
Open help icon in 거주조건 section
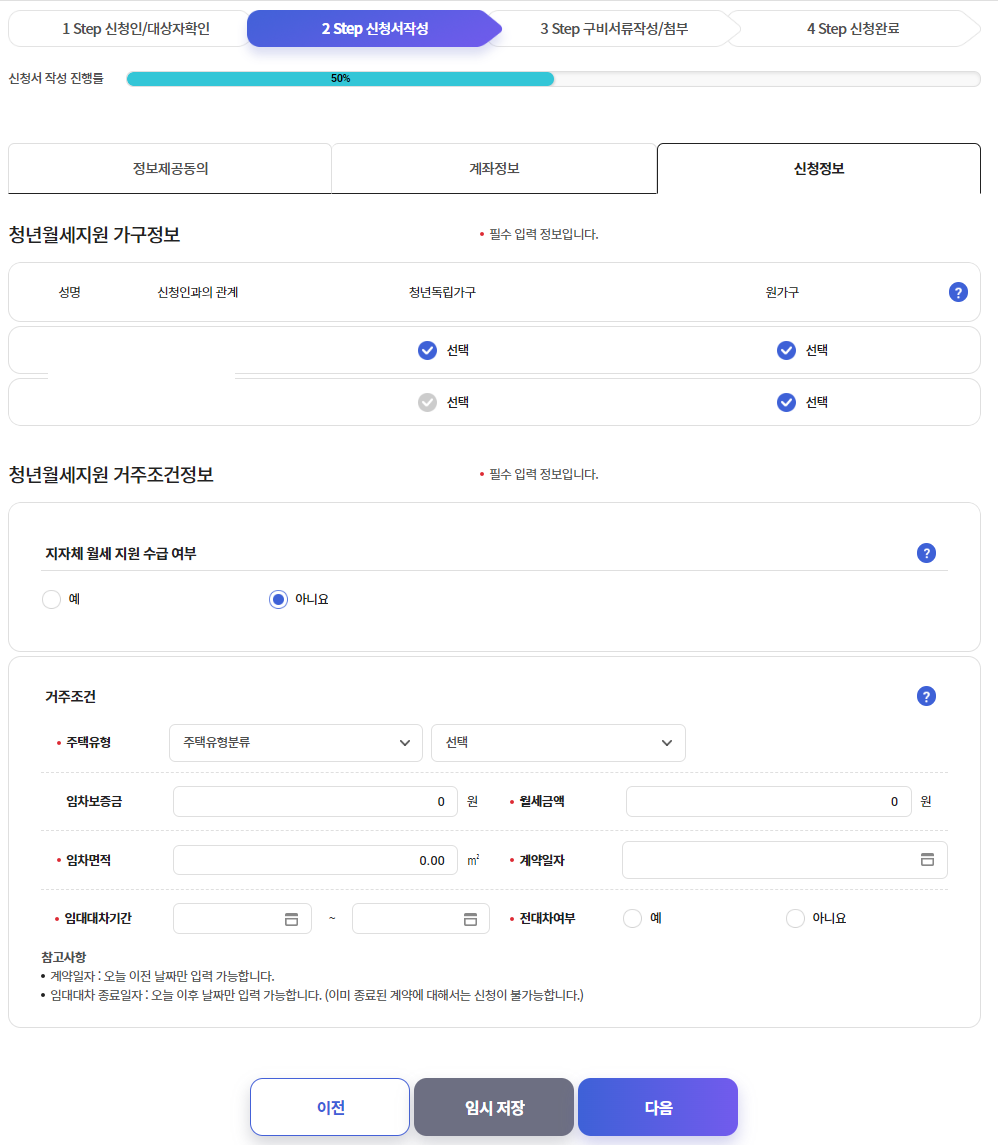[x=925, y=696]
